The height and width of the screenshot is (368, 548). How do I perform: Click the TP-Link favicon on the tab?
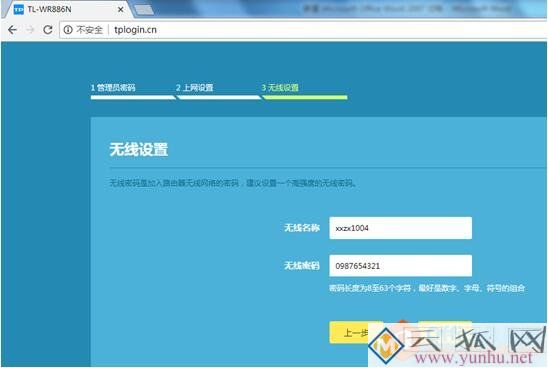point(19,9)
